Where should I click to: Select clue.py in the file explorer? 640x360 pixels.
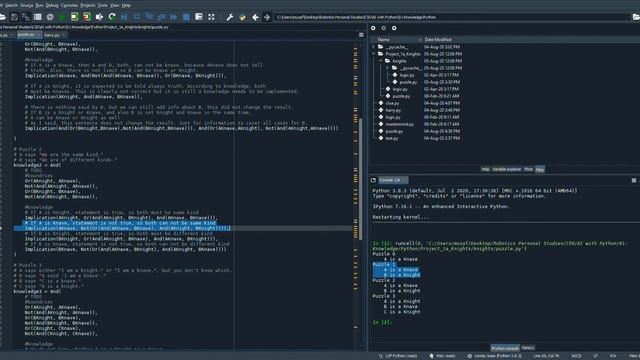392,103
